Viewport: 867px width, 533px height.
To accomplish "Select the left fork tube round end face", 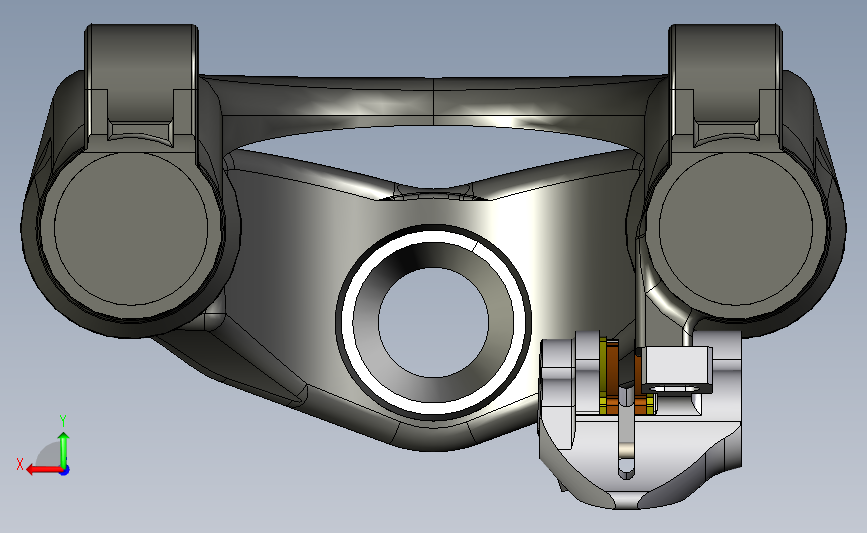I will (x=131, y=228).
